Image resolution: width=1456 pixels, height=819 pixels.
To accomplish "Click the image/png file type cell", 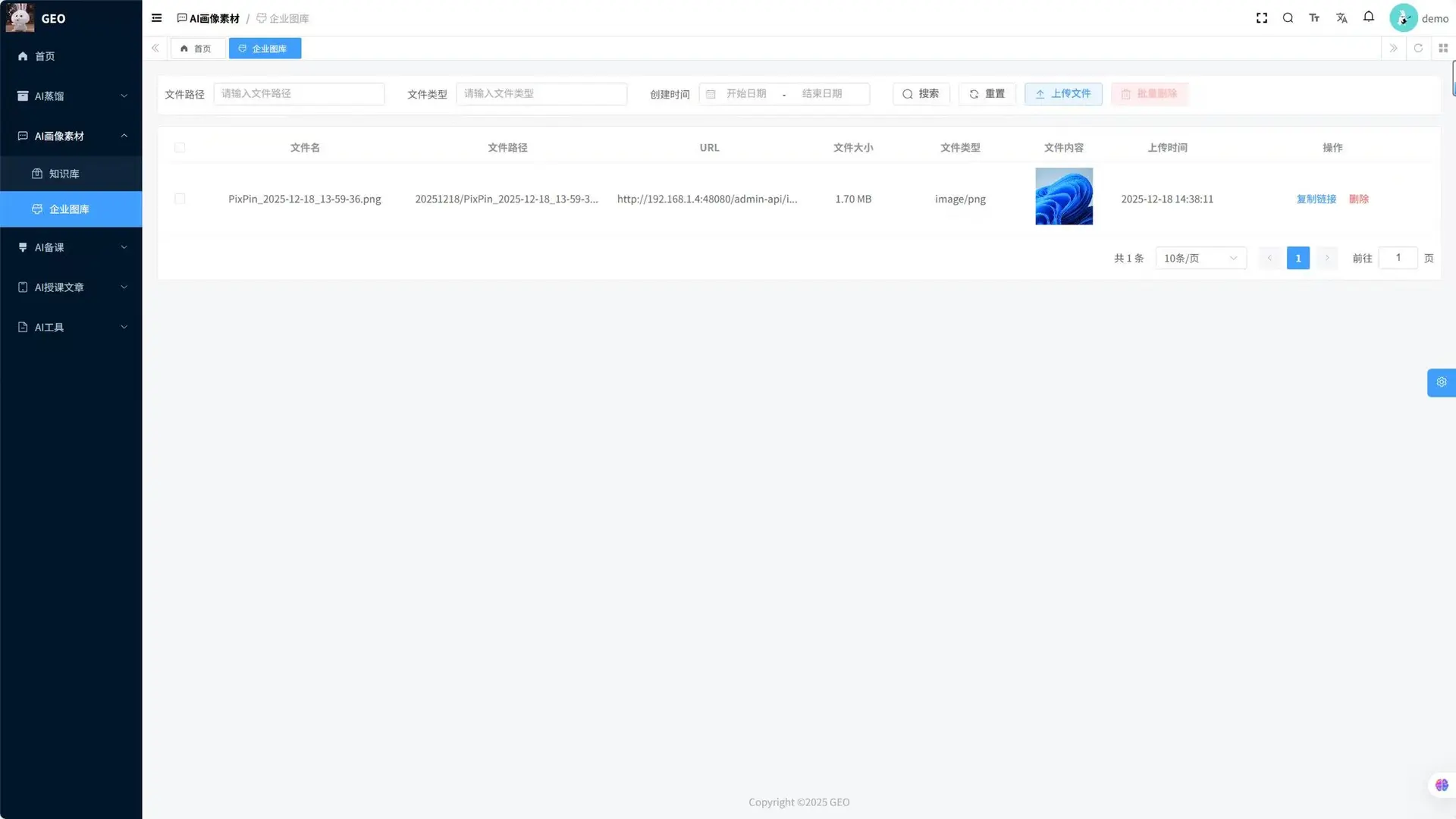I will click(x=960, y=199).
